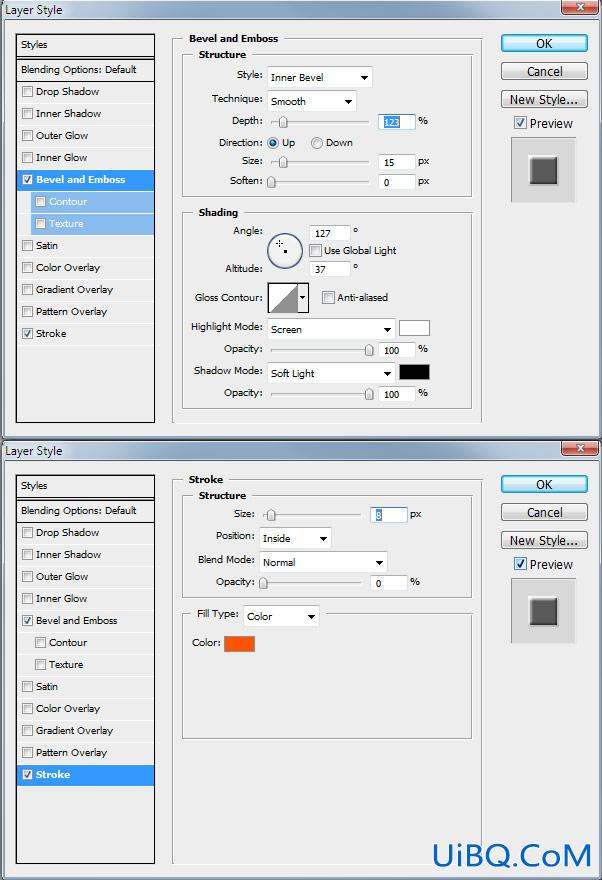602x880 pixels.
Task: Click the orange stroke Color swatch
Action: pos(240,644)
